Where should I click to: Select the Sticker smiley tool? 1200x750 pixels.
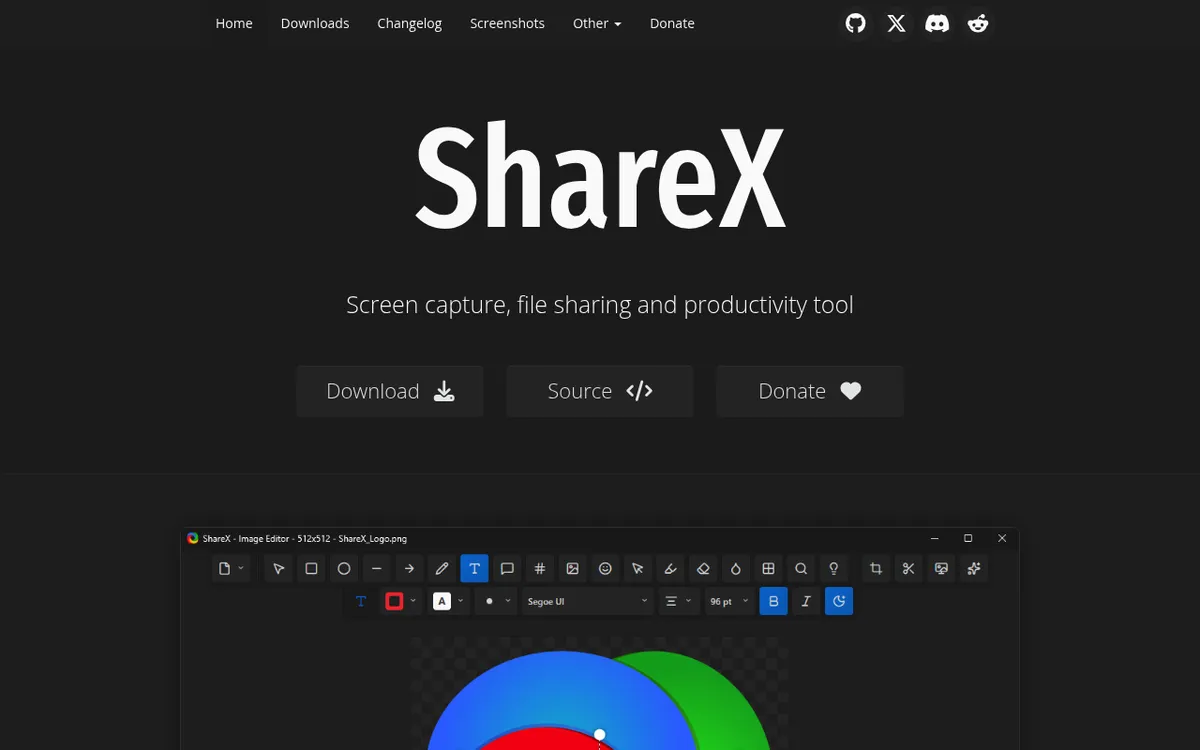point(605,569)
